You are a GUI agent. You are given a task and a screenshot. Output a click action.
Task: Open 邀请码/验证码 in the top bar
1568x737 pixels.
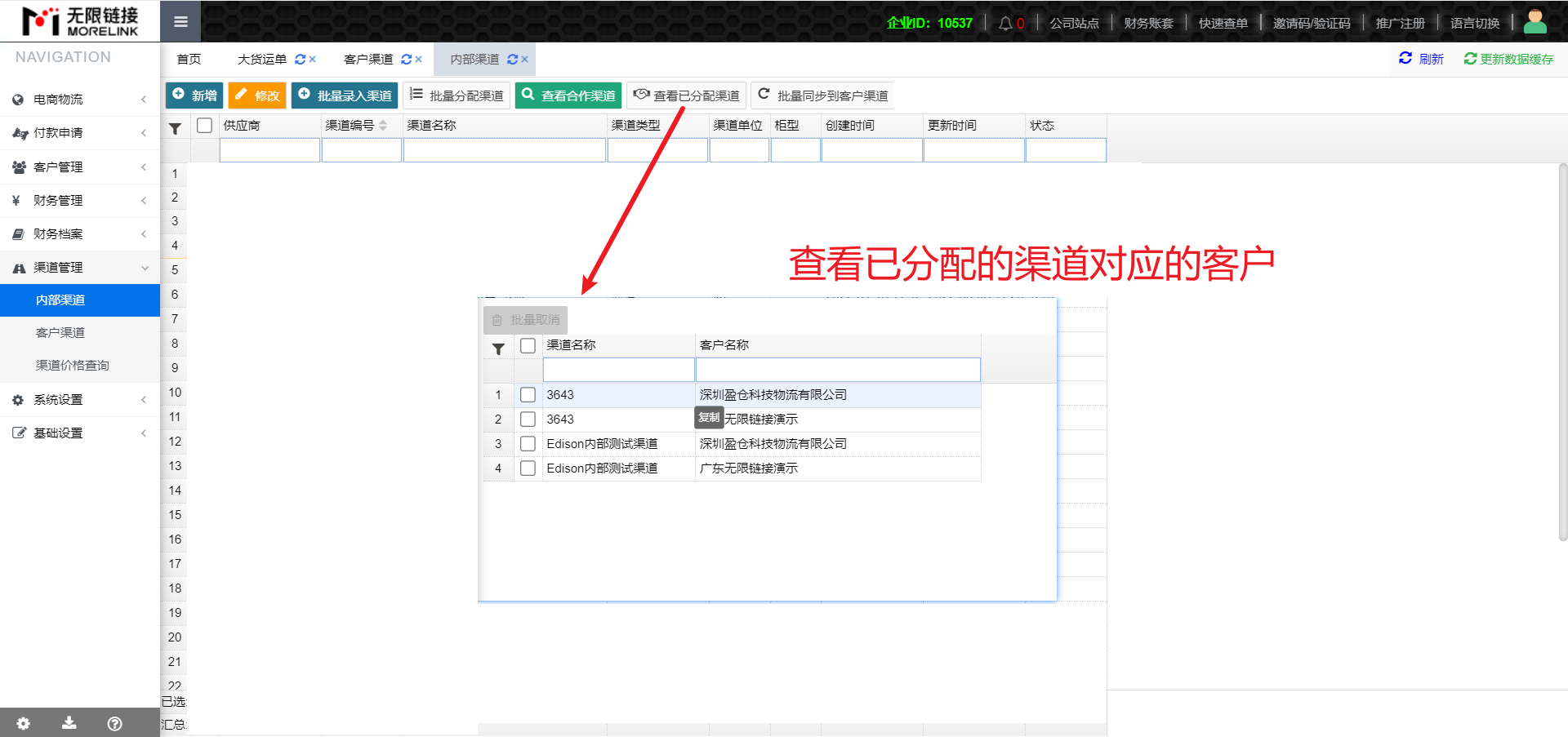click(1312, 23)
